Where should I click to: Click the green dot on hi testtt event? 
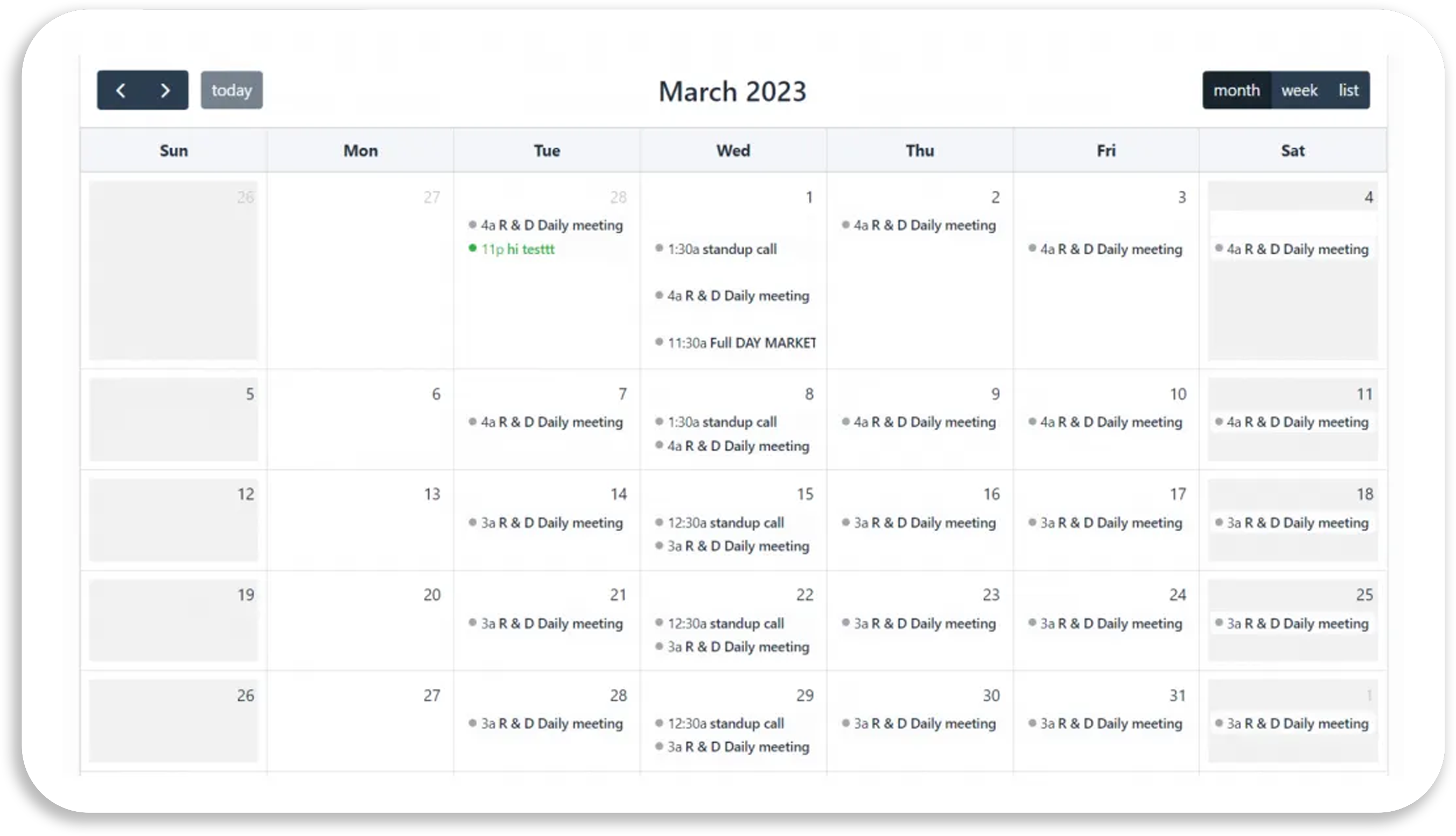[471, 248]
